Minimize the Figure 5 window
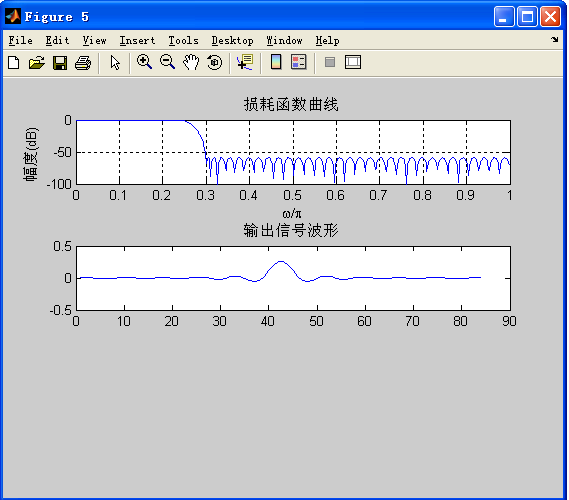569x500 pixels. pos(504,17)
